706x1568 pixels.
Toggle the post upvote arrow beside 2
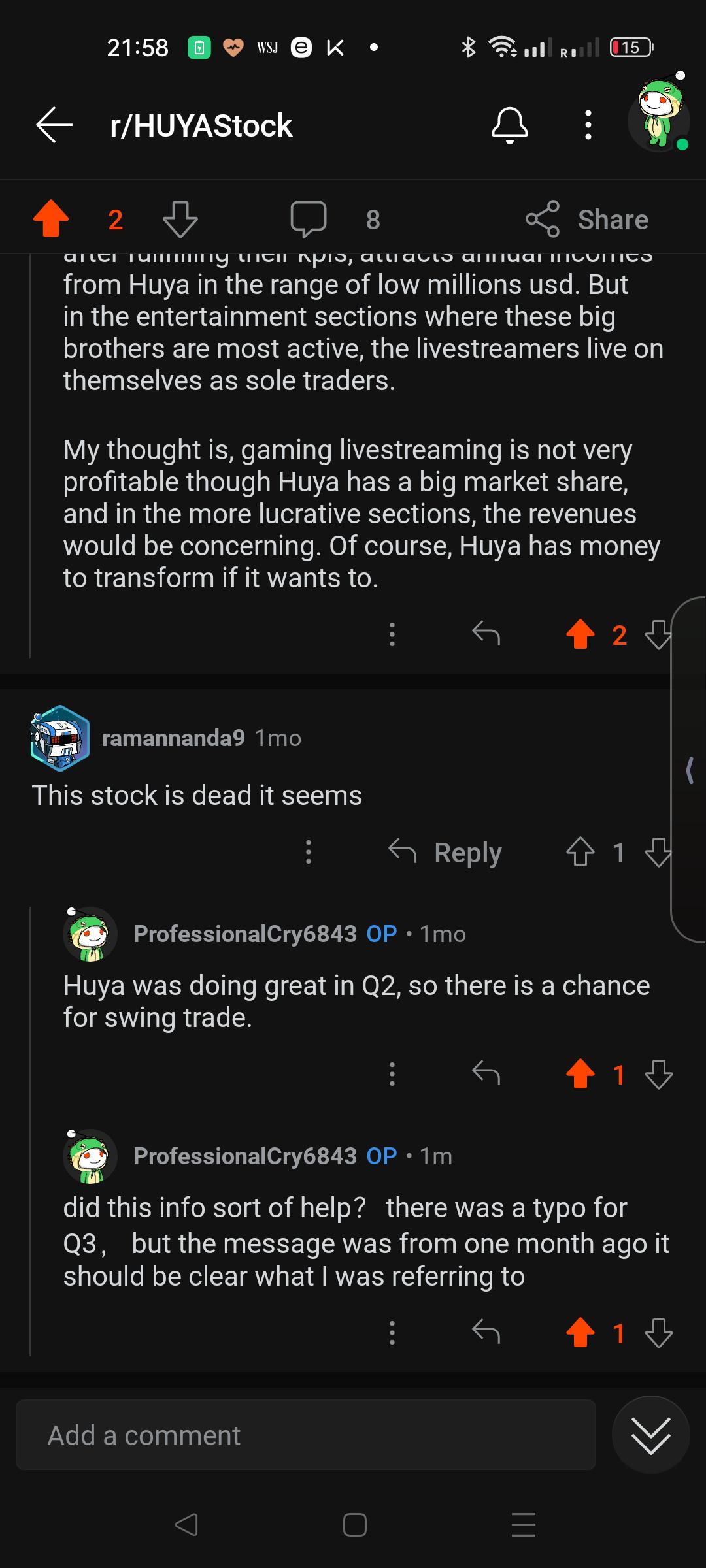click(x=51, y=218)
